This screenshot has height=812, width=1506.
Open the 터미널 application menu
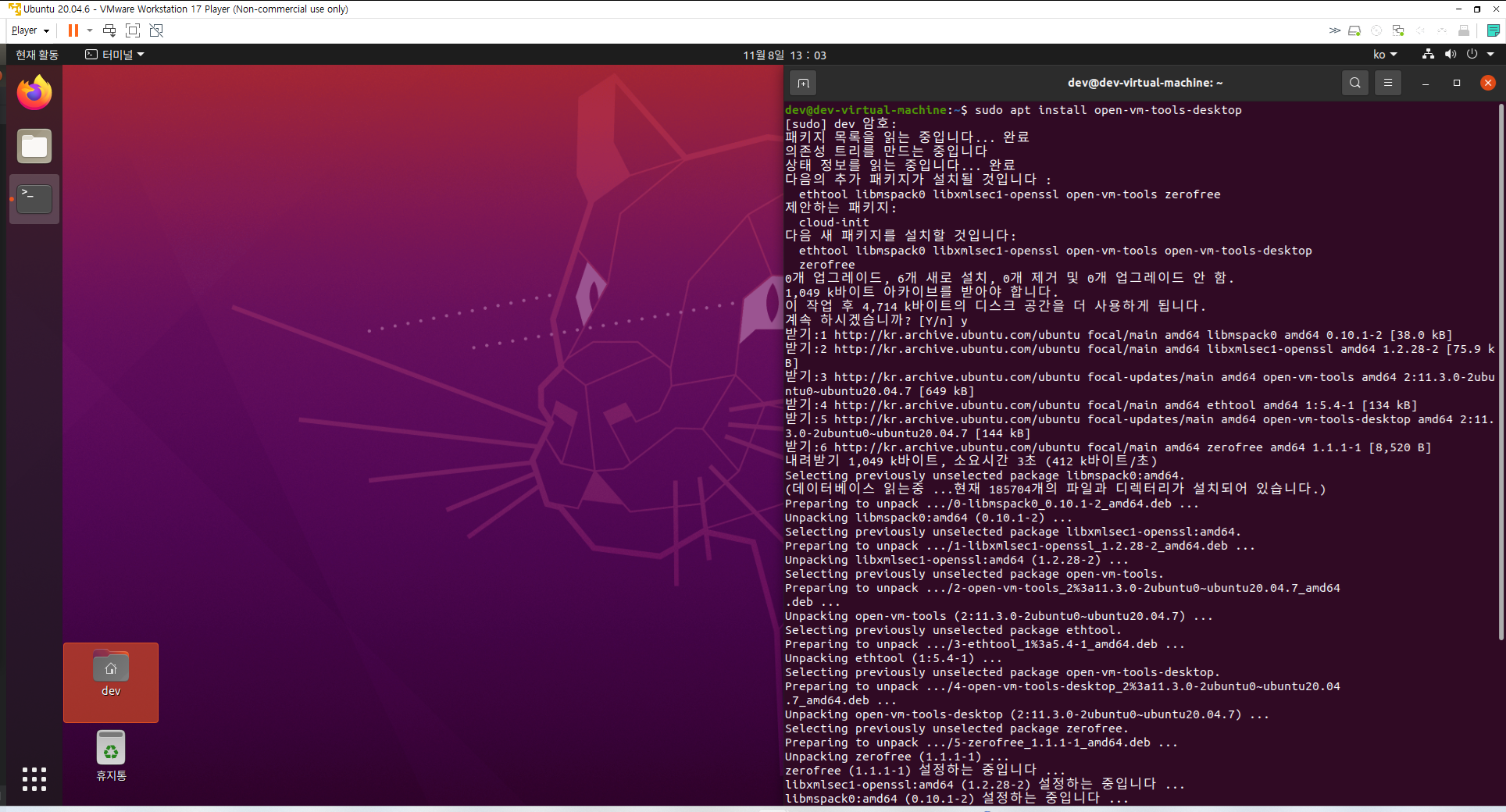[115, 55]
